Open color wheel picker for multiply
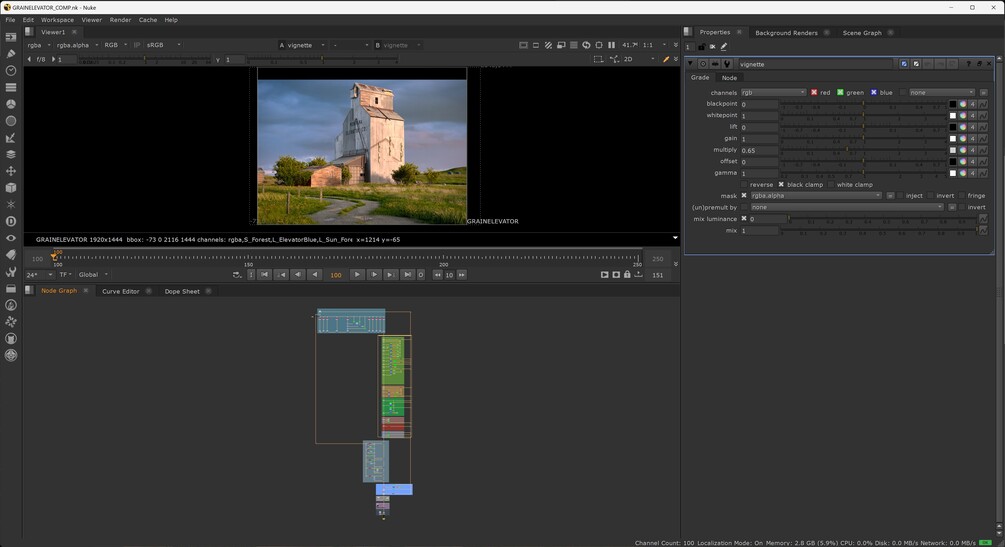Screen dimensions: 1005x547 point(963,150)
